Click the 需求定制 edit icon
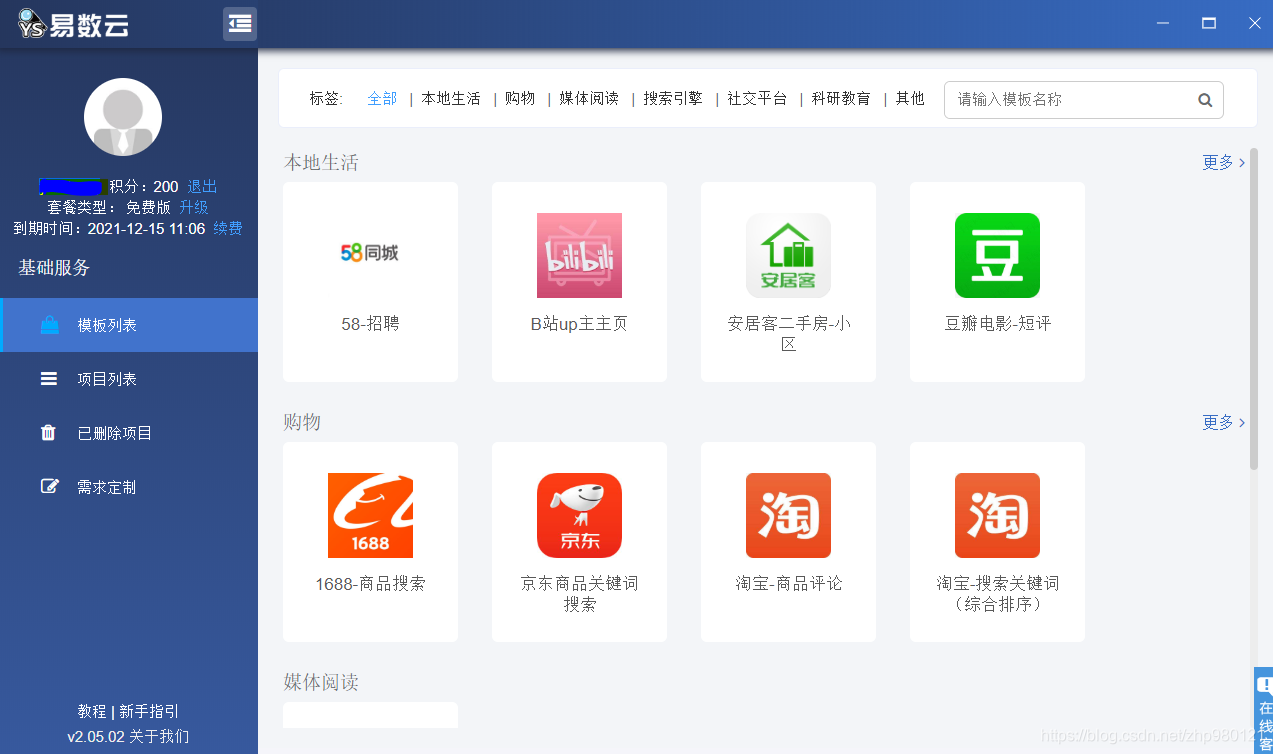 coord(49,487)
